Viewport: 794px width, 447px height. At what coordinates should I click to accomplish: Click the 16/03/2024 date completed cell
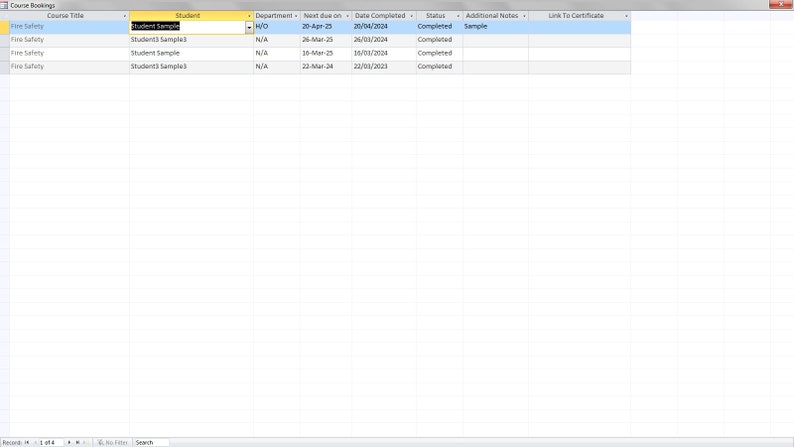coord(384,54)
